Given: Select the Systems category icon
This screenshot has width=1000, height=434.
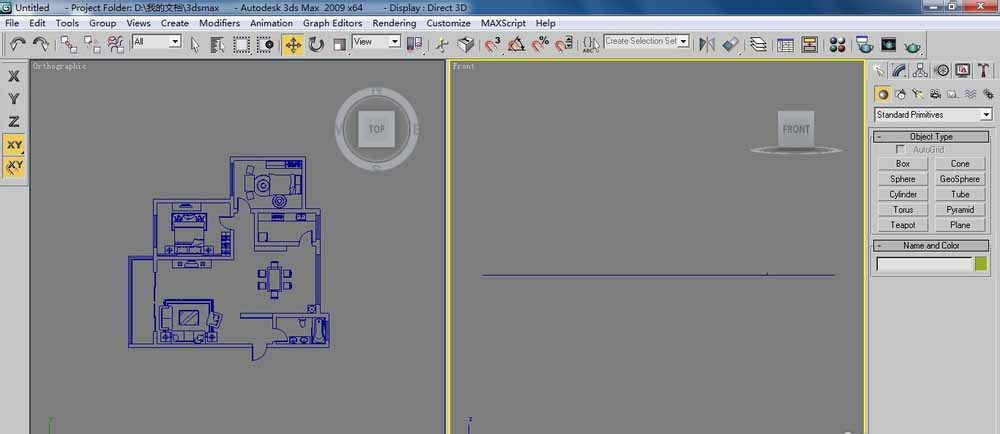Looking at the screenshot, I should (988, 94).
